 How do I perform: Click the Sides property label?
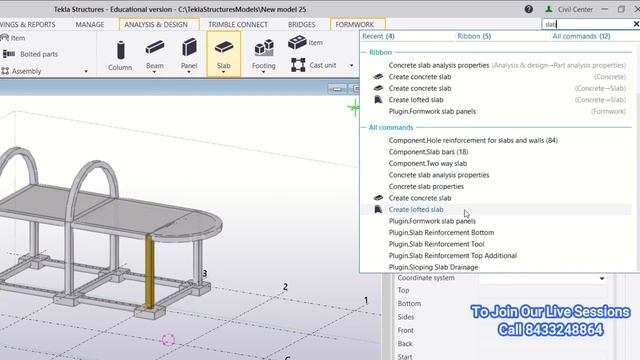coord(406,317)
